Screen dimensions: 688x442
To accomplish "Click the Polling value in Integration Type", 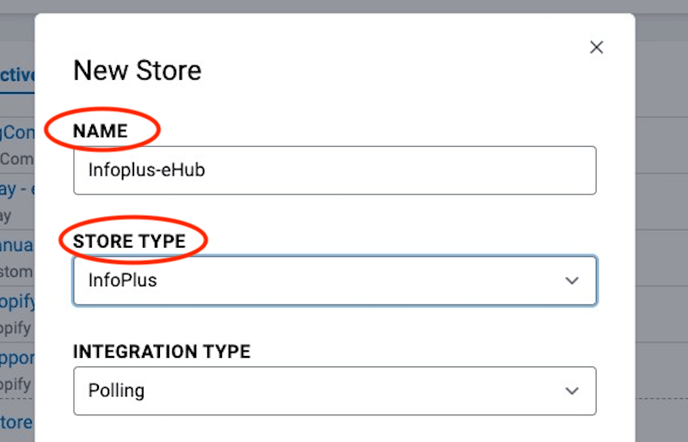I will tap(116, 391).
